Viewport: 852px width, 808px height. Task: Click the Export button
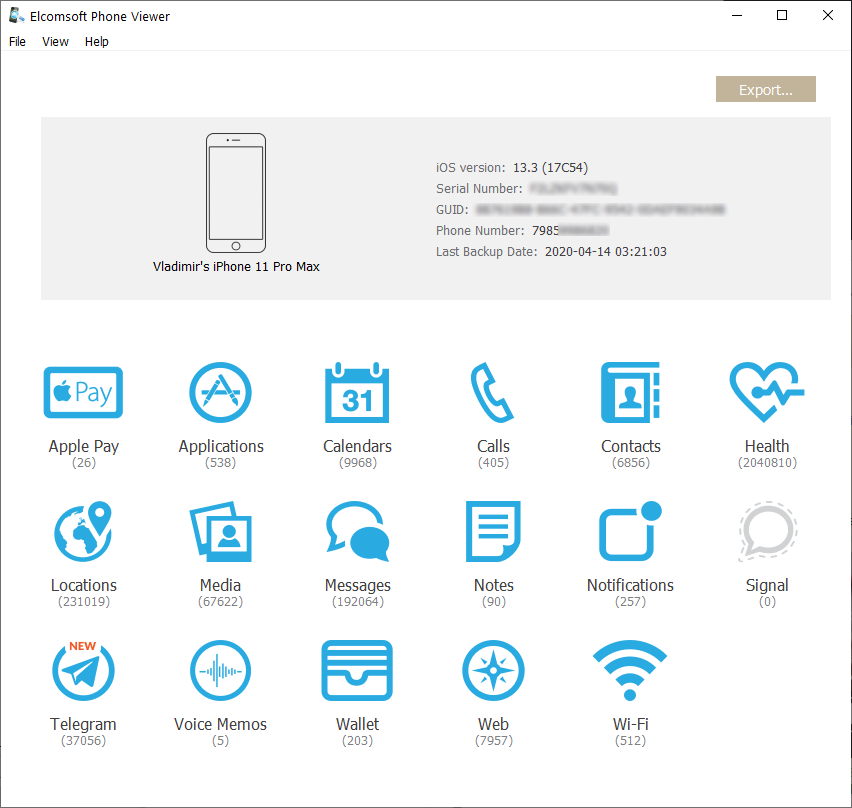tap(765, 90)
